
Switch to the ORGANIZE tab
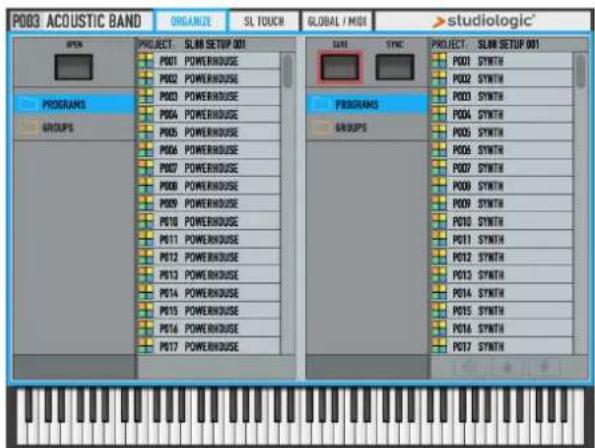click(190, 21)
